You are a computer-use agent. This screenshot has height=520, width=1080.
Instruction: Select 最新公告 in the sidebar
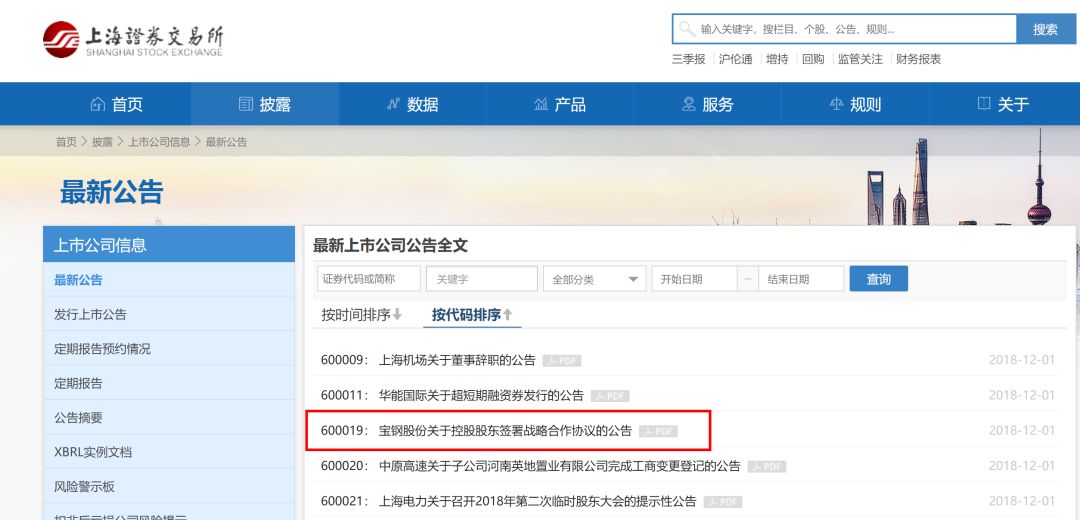(169, 280)
